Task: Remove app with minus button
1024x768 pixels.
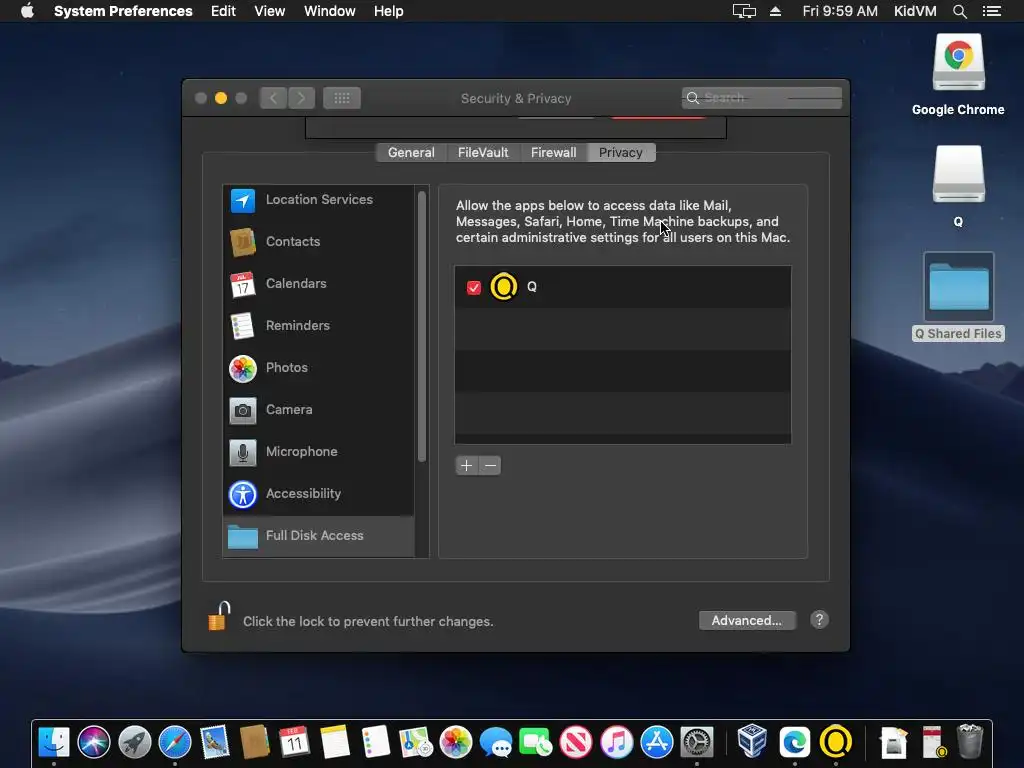Action: click(x=490, y=466)
